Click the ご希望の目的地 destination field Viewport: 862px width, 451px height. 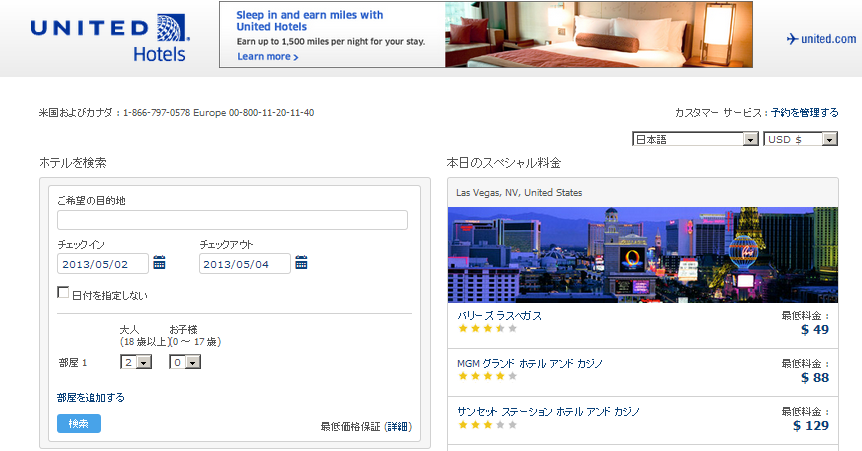tap(233, 220)
